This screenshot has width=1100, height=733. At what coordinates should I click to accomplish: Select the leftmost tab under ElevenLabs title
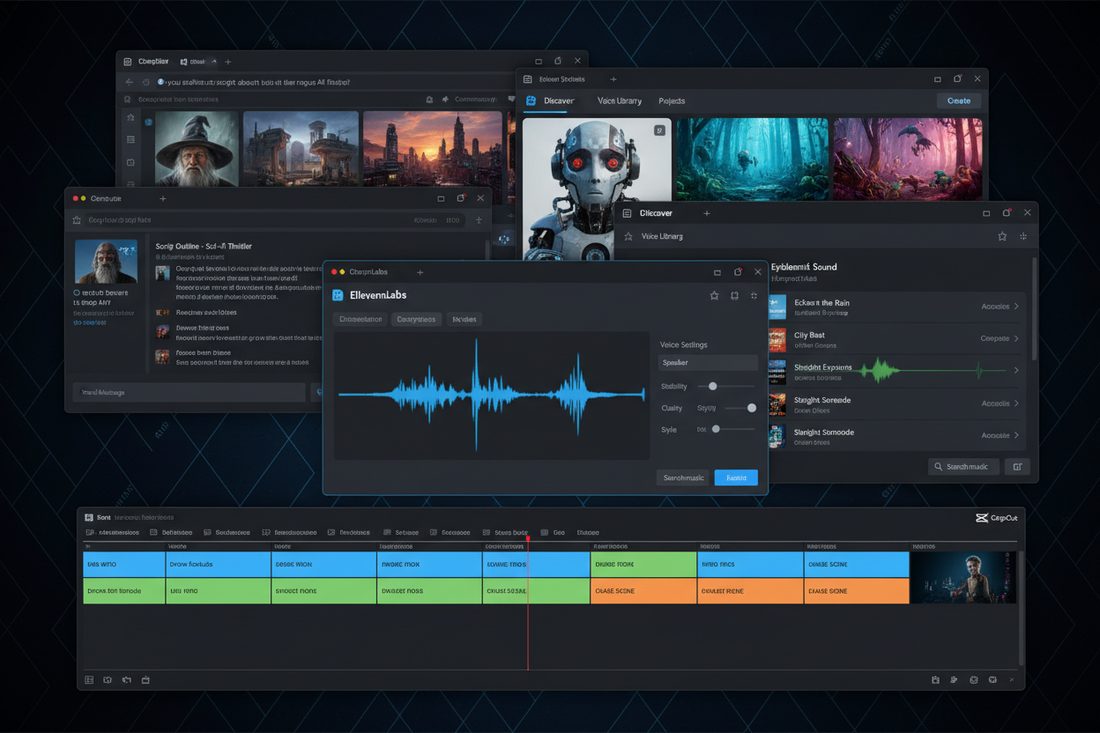361,319
